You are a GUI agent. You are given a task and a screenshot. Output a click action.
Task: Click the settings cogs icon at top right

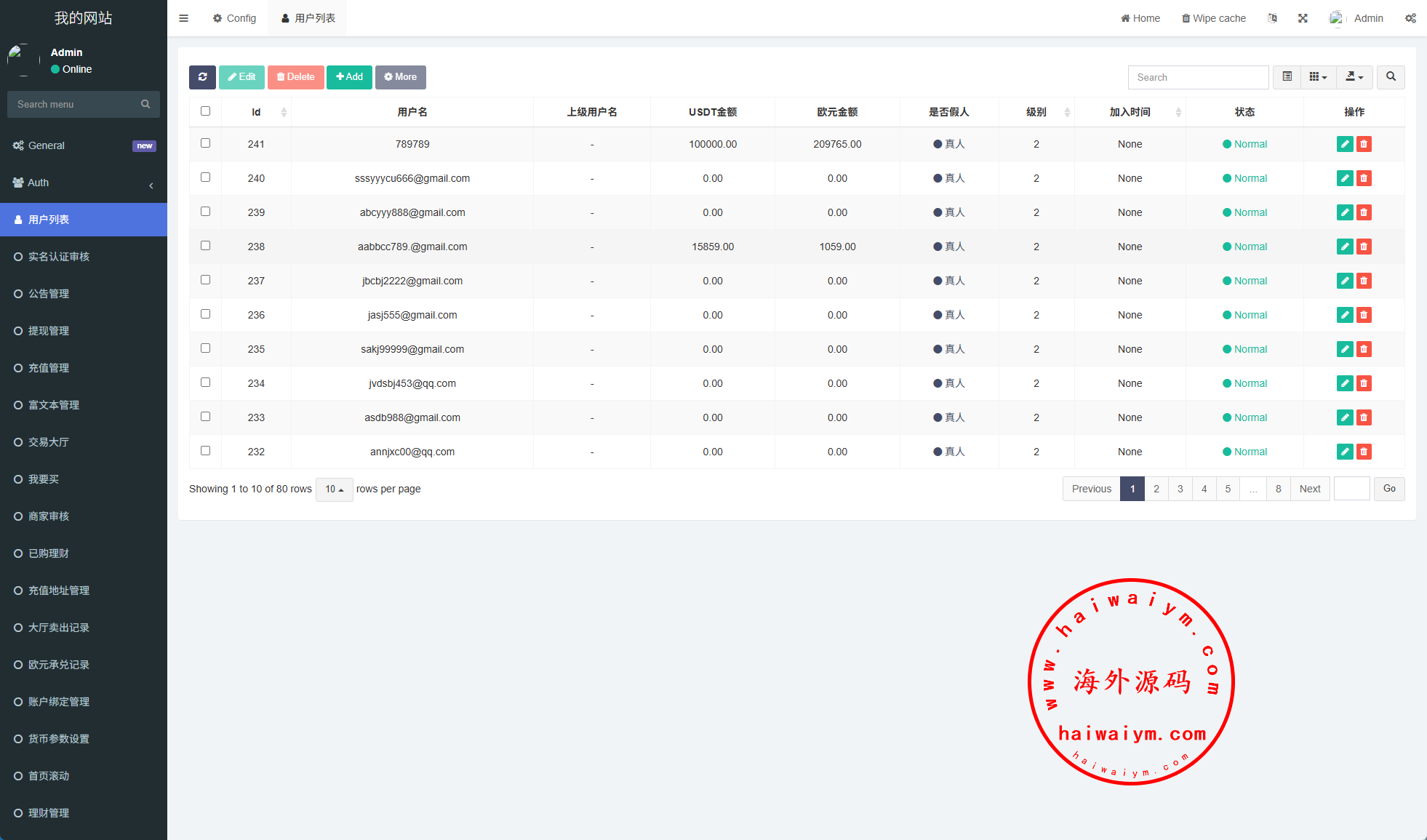(1410, 18)
